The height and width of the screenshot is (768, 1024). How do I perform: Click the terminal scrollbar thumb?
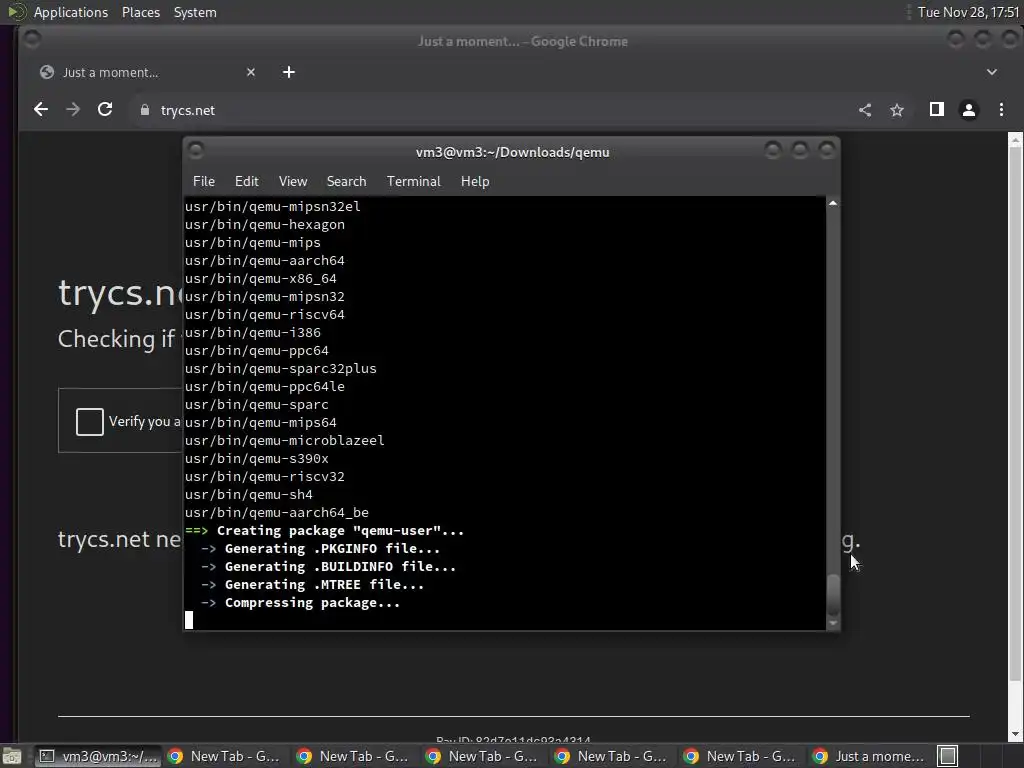833,595
